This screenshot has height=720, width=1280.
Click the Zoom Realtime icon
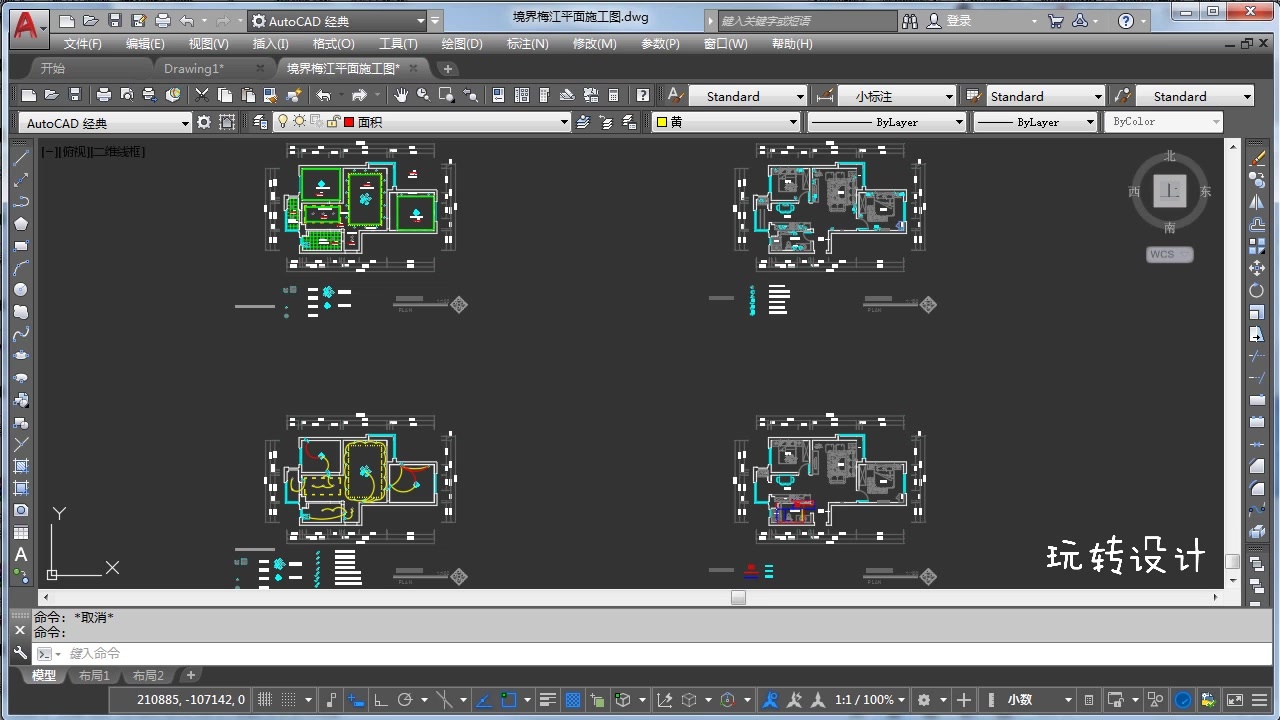tap(424, 95)
